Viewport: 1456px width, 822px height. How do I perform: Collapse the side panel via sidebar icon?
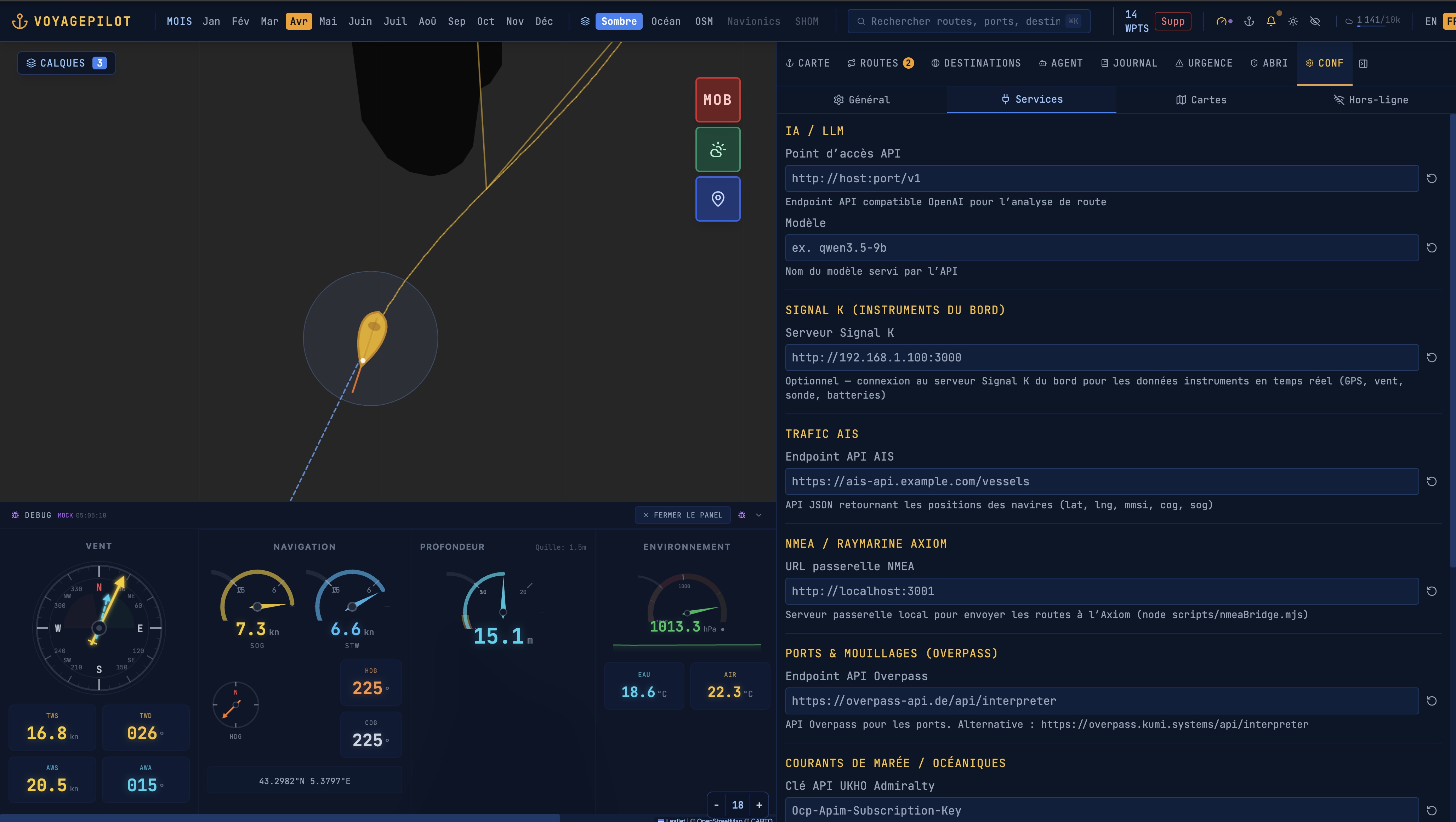pyautogui.click(x=1363, y=63)
